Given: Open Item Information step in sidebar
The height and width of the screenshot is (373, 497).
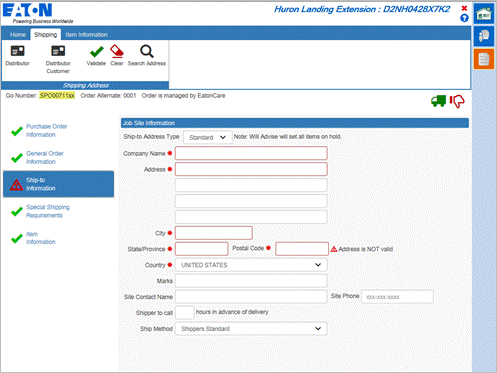Looking at the screenshot, I should 41,238.
